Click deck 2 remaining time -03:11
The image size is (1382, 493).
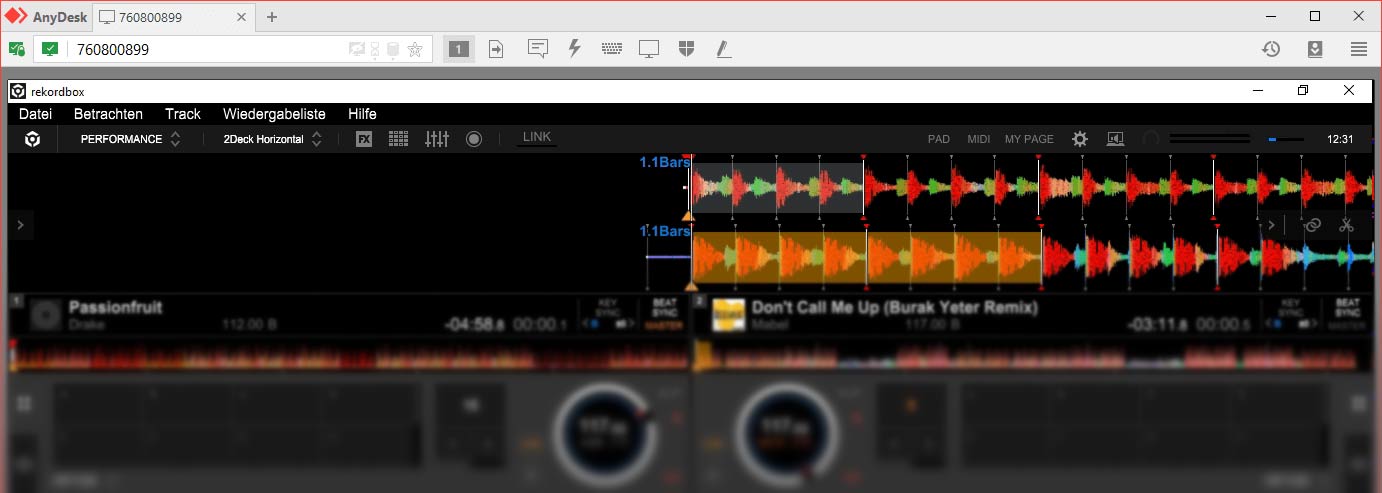(x=1156, y=324)
